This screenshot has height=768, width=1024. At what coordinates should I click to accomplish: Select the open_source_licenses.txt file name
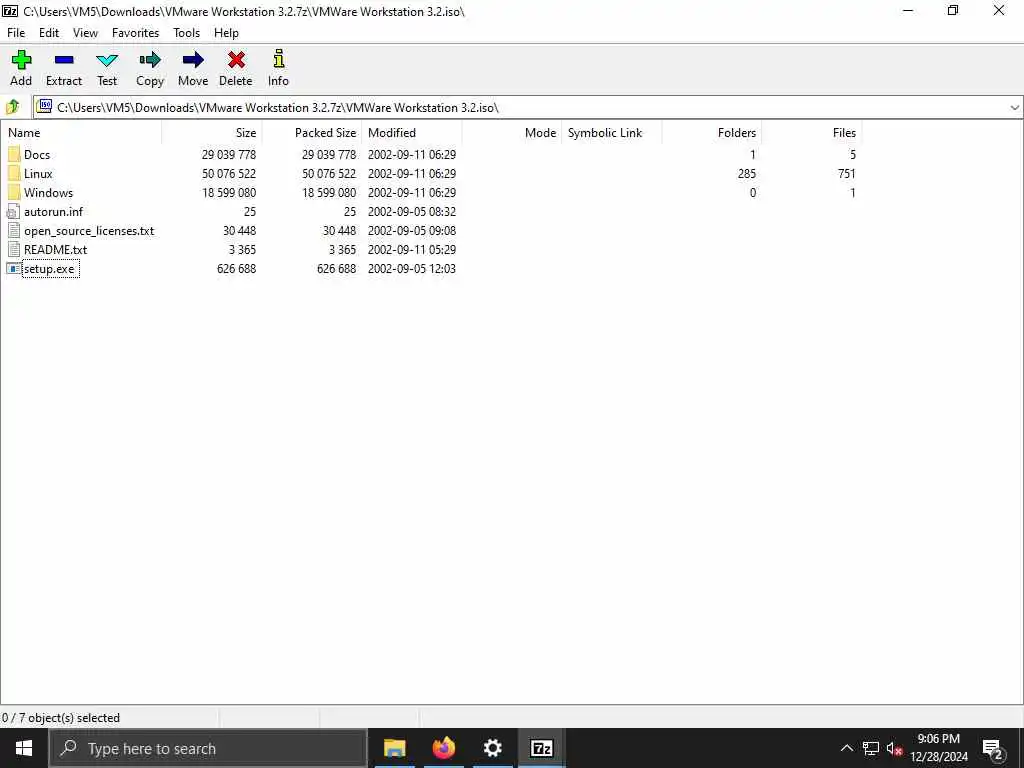pyautogui.click(x=89, y=231)
